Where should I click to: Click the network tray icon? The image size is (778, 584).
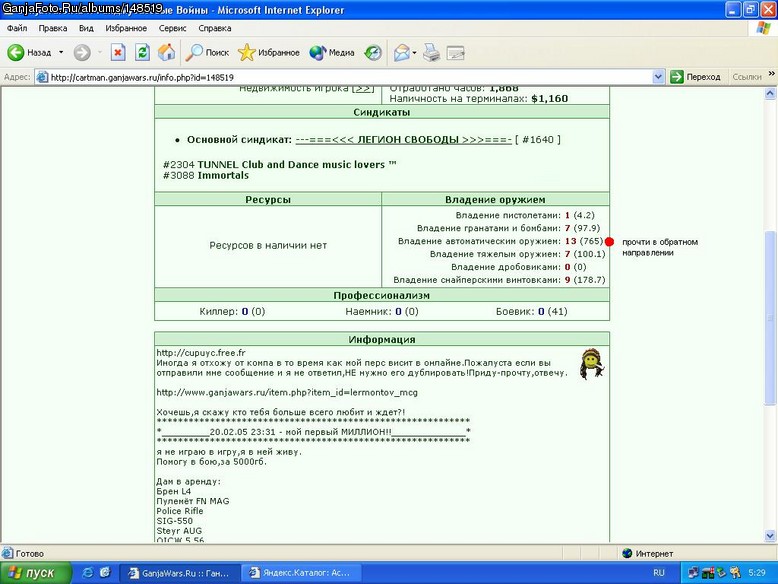[x=694, y=573]
